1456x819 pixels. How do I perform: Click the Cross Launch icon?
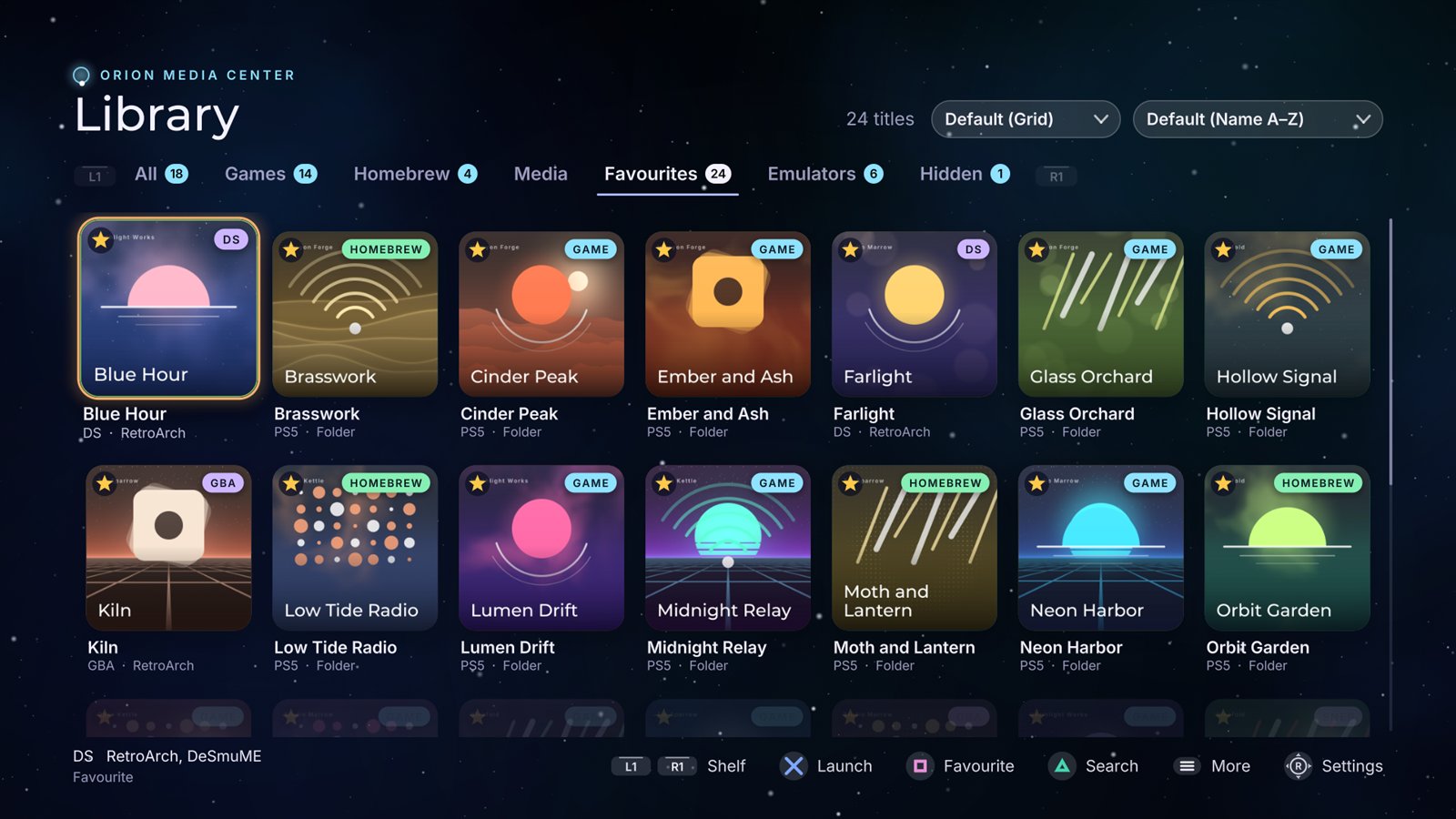(794, 766)
